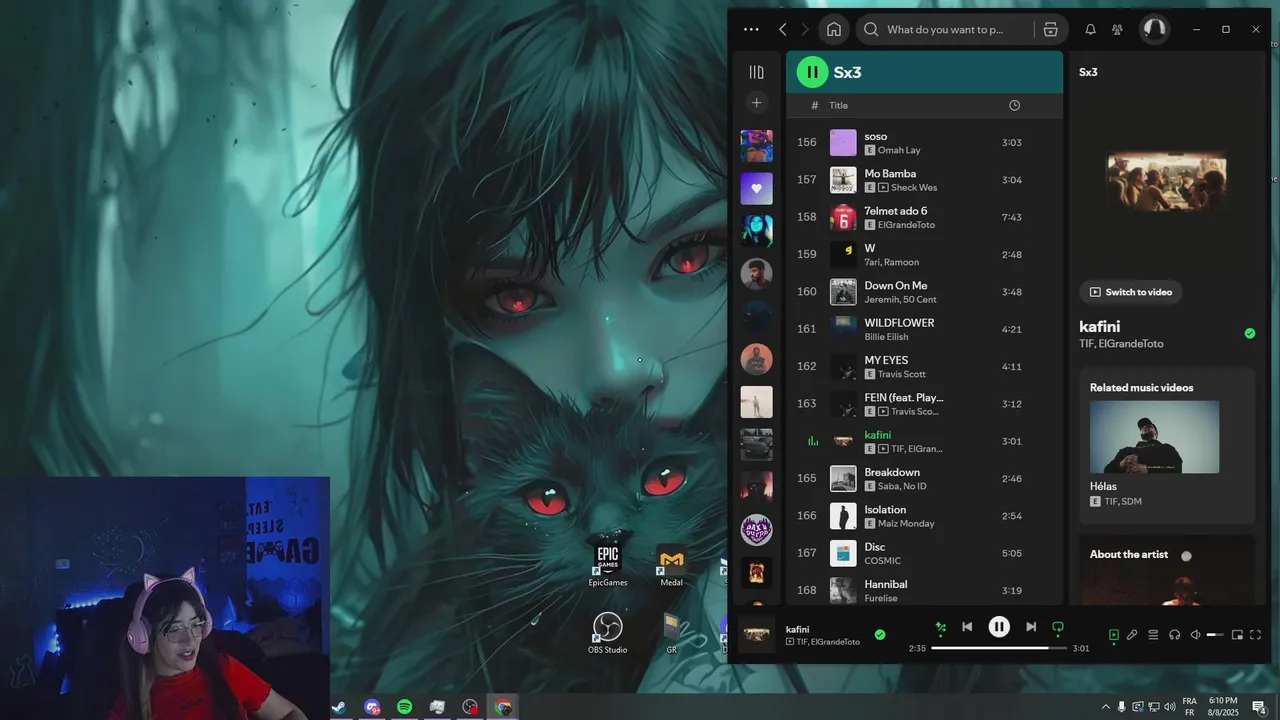Select the Disc track by COSMIC
Screen dimensions: 1280x720
coord(924,553)
